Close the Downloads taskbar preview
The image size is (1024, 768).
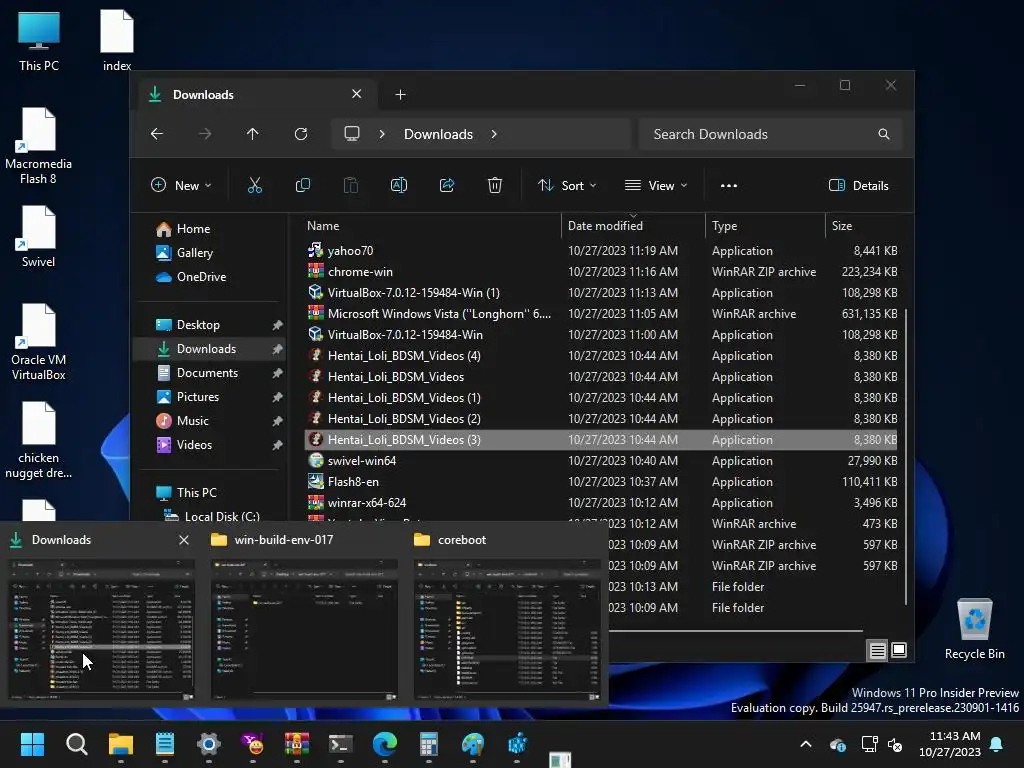184,540
